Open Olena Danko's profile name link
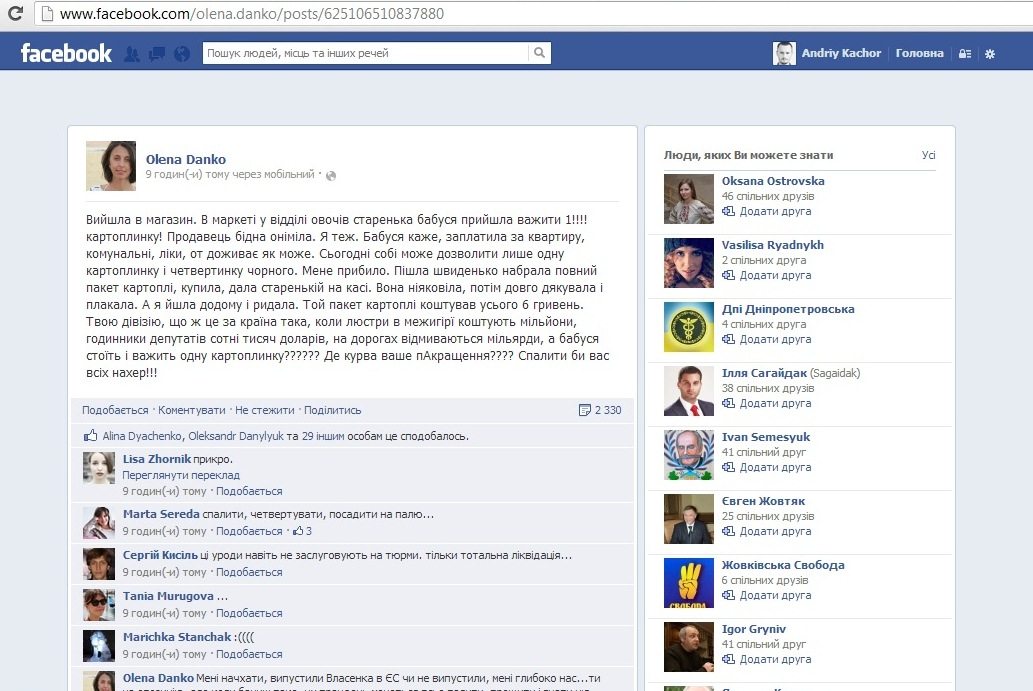Image resolution: width=1033 pixels, height=691 pixels. point(186,159)
